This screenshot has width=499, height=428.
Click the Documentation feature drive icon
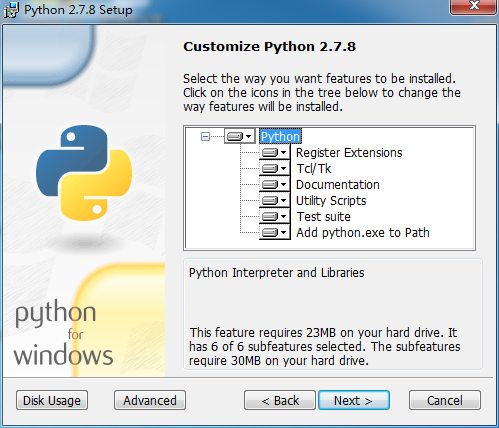click(275, 185)
